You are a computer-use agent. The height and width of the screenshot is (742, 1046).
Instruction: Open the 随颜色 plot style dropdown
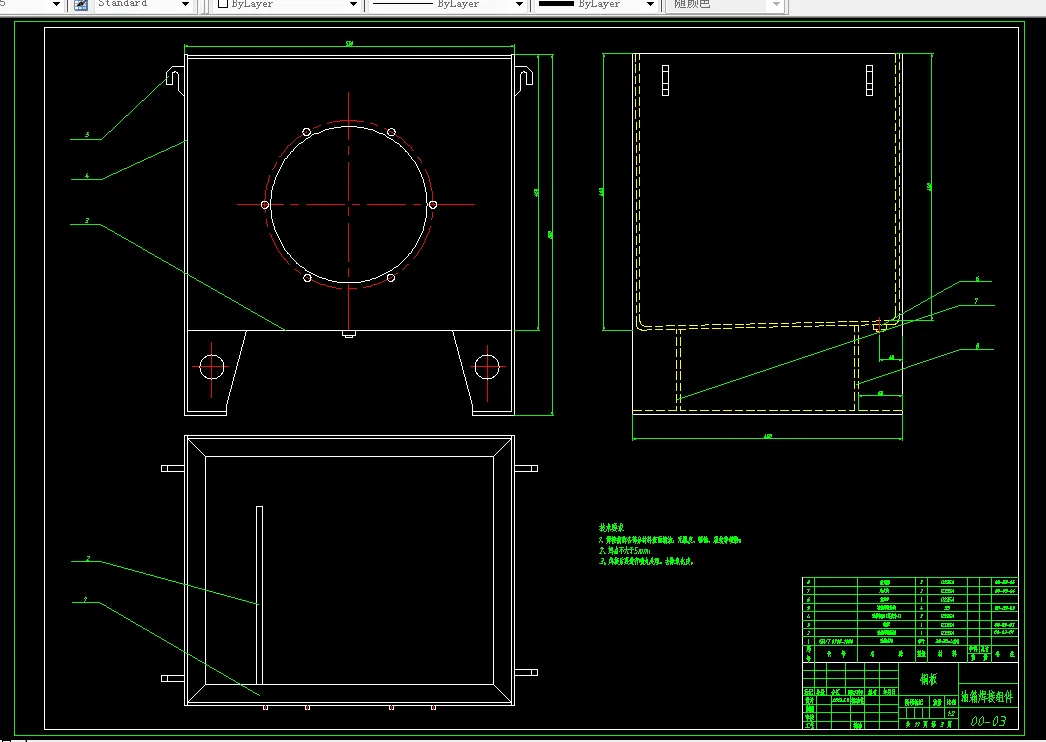pyautogui.click(x=726, y=5)
